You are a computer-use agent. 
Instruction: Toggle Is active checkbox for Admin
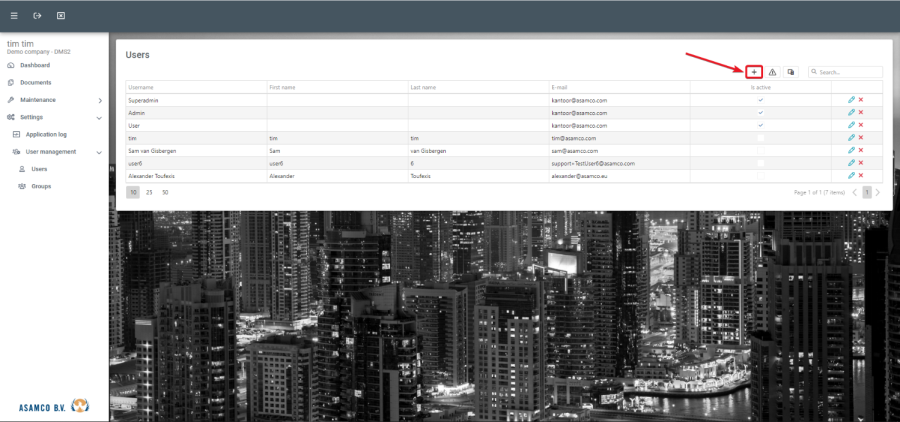point(761,113)
